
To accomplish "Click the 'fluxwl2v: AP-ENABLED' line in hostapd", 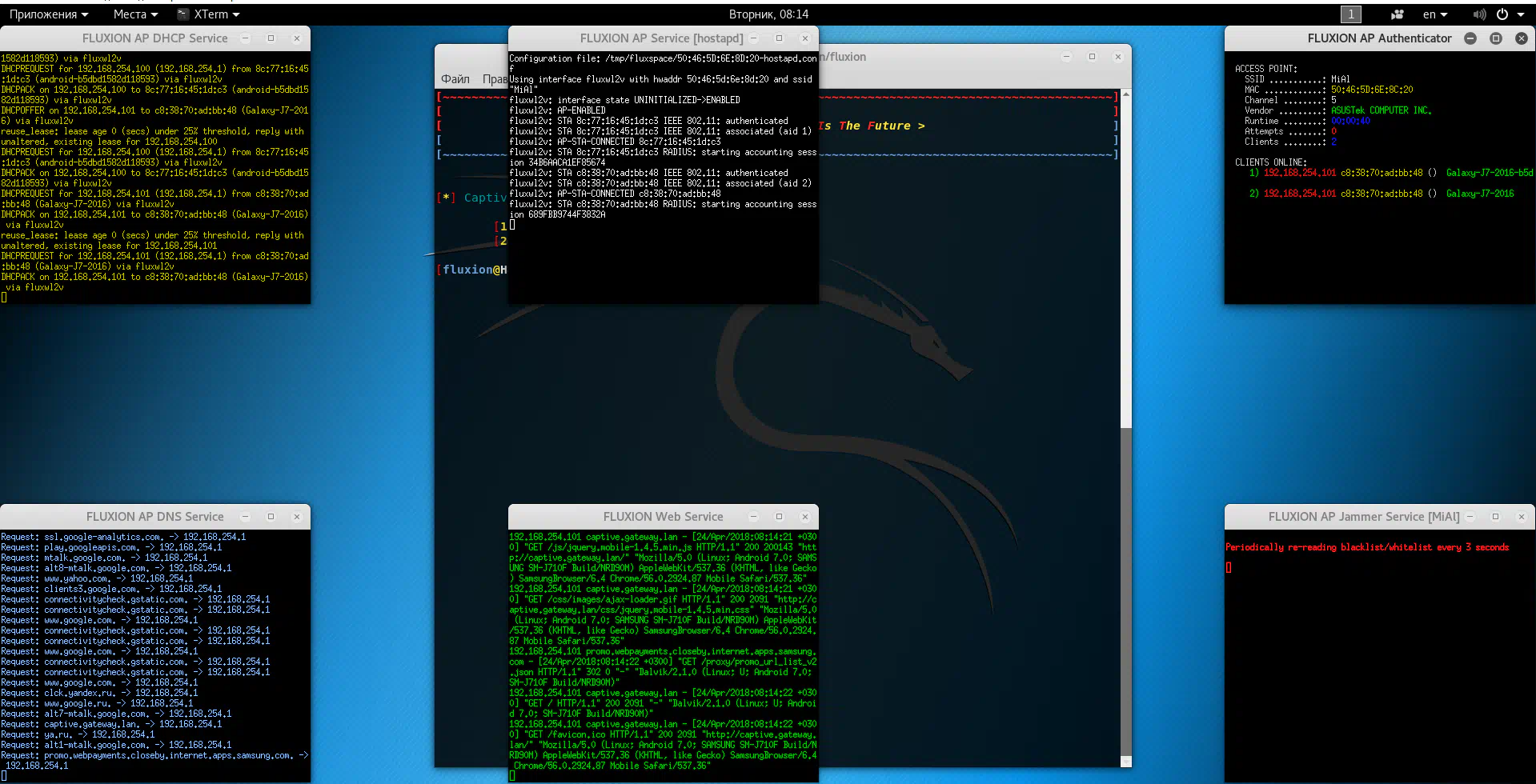I will [557, 110].
